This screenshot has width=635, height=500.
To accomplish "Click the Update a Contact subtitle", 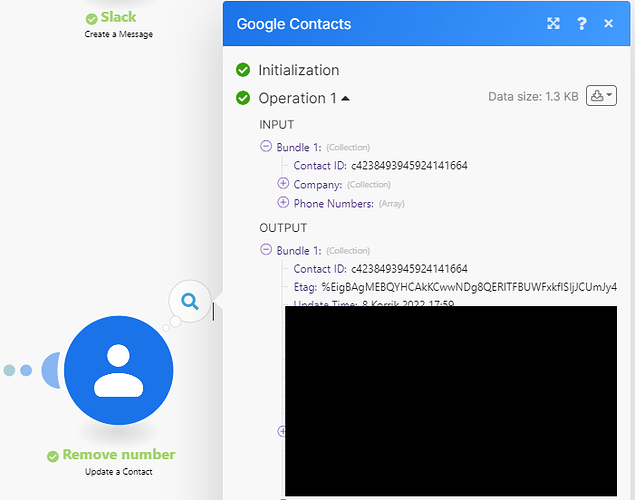I will (119, 472).
